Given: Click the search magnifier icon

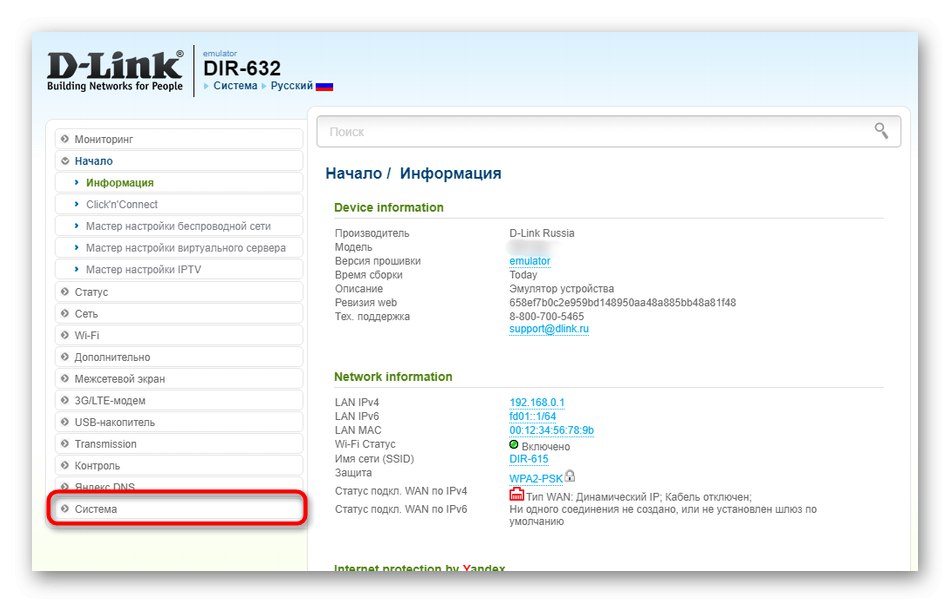Looking at the screenshot, I should 881,130.
